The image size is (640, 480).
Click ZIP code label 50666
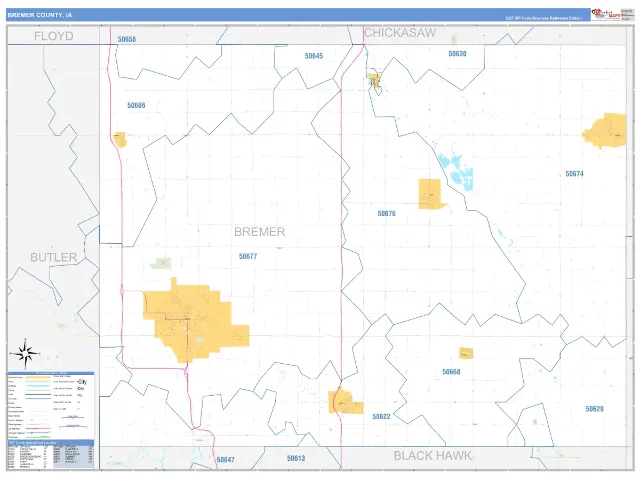[x=136, y=105]
